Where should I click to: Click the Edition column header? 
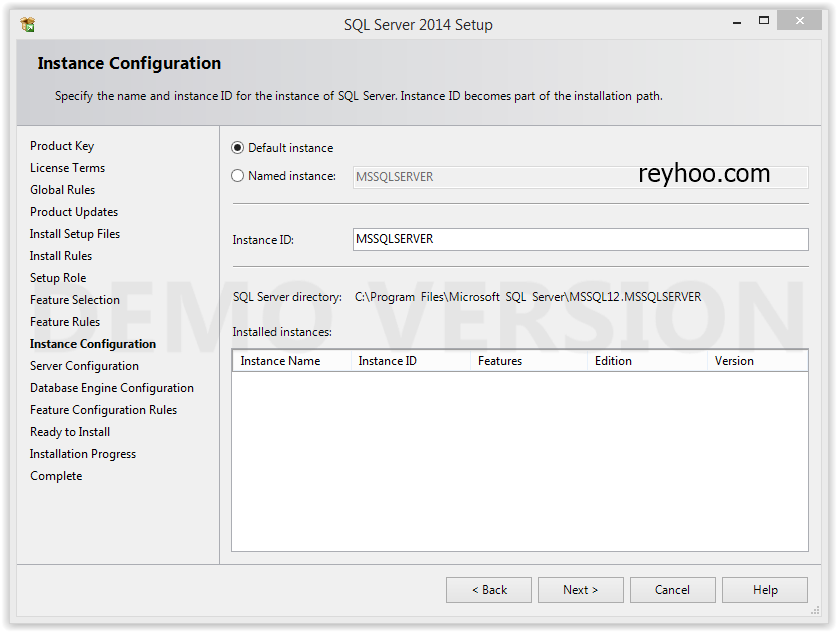[648, 361]
